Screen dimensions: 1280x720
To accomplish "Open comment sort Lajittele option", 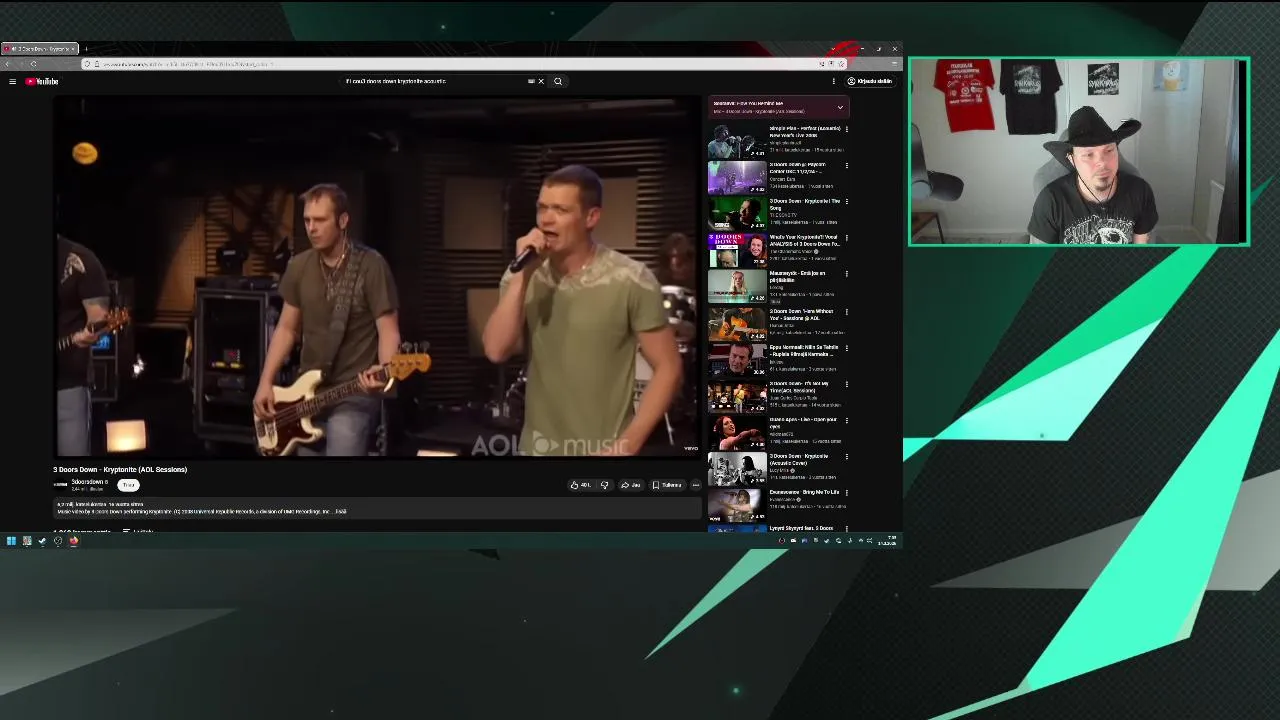I will [138, 531].
